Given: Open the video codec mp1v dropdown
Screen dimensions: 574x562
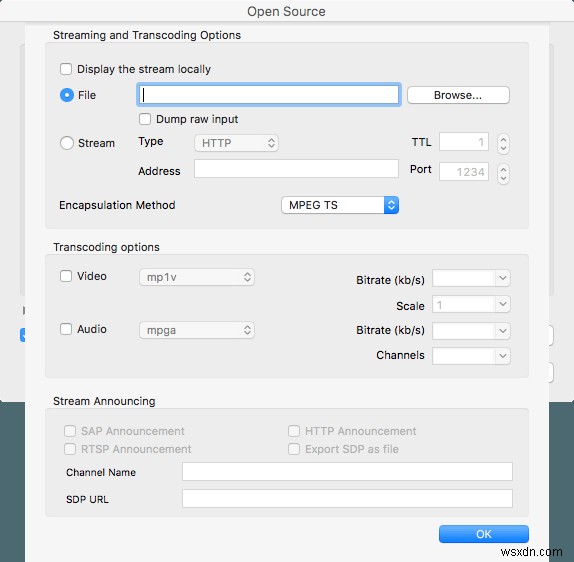Looking at the screenshot, I should pos(197,277).
